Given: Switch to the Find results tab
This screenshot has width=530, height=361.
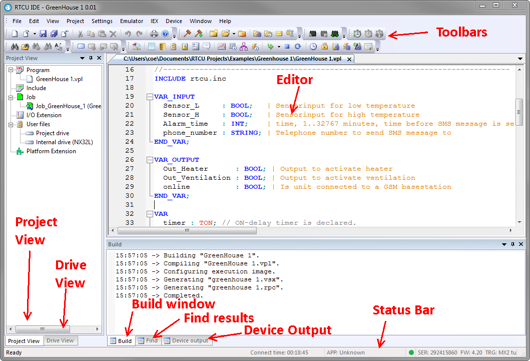Looking at the screenshot, I should tap(148, 340).
